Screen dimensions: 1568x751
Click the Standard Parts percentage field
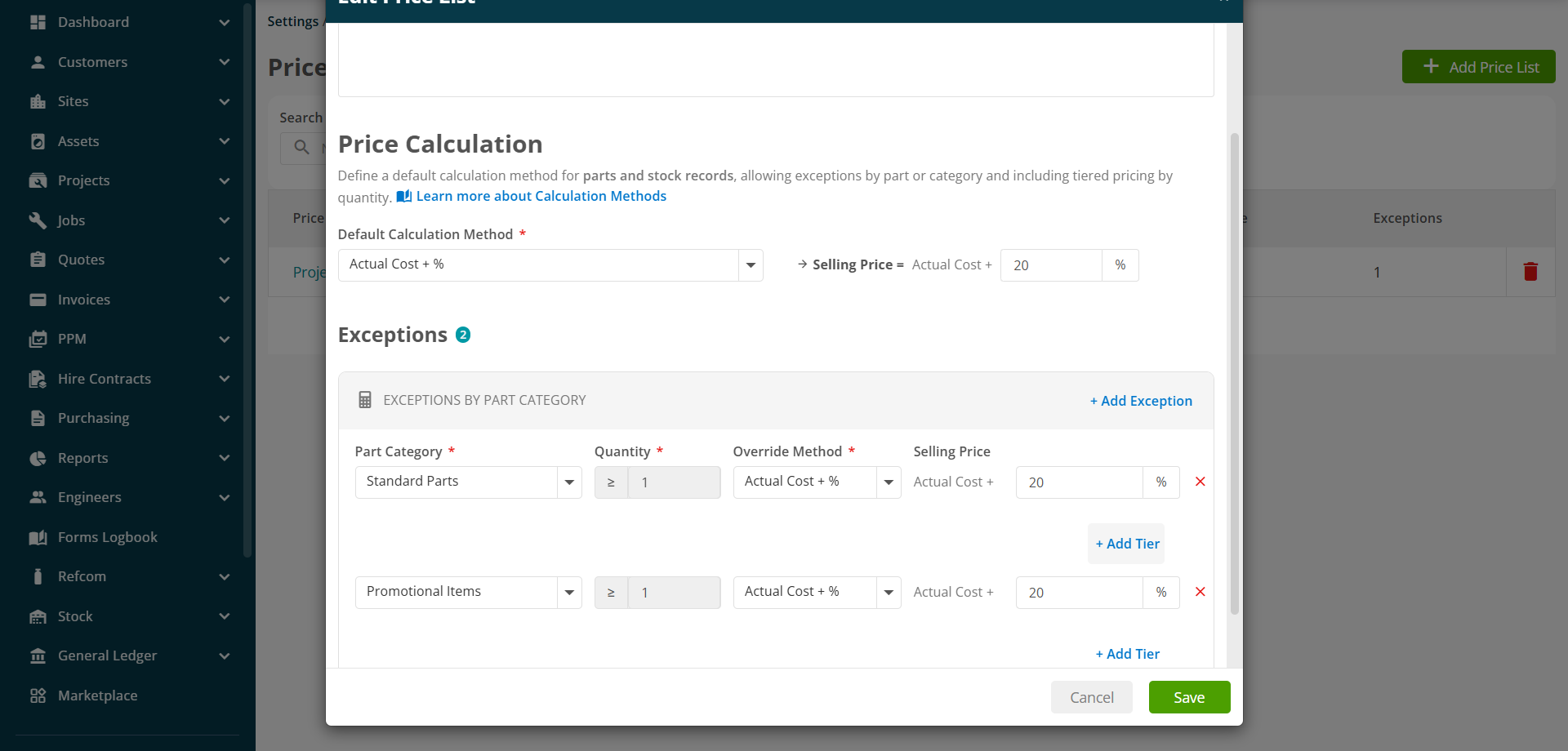(1079, 482)
